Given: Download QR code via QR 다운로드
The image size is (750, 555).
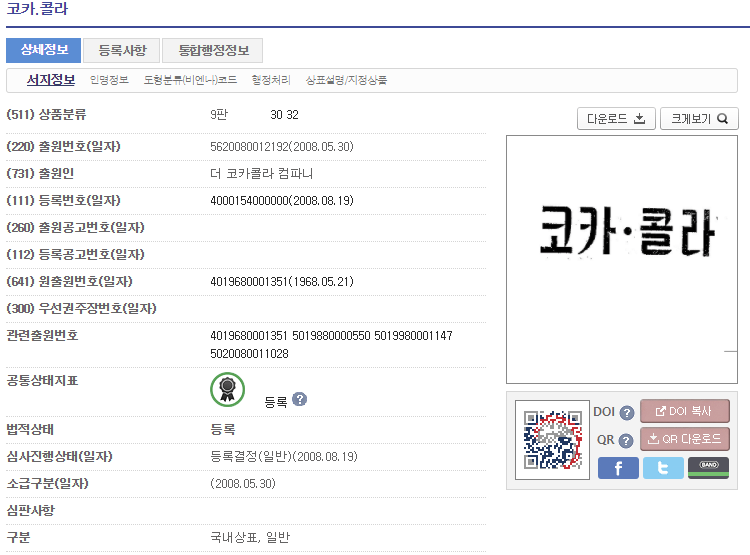Looking at the screenshot, I should click(685, 439).
